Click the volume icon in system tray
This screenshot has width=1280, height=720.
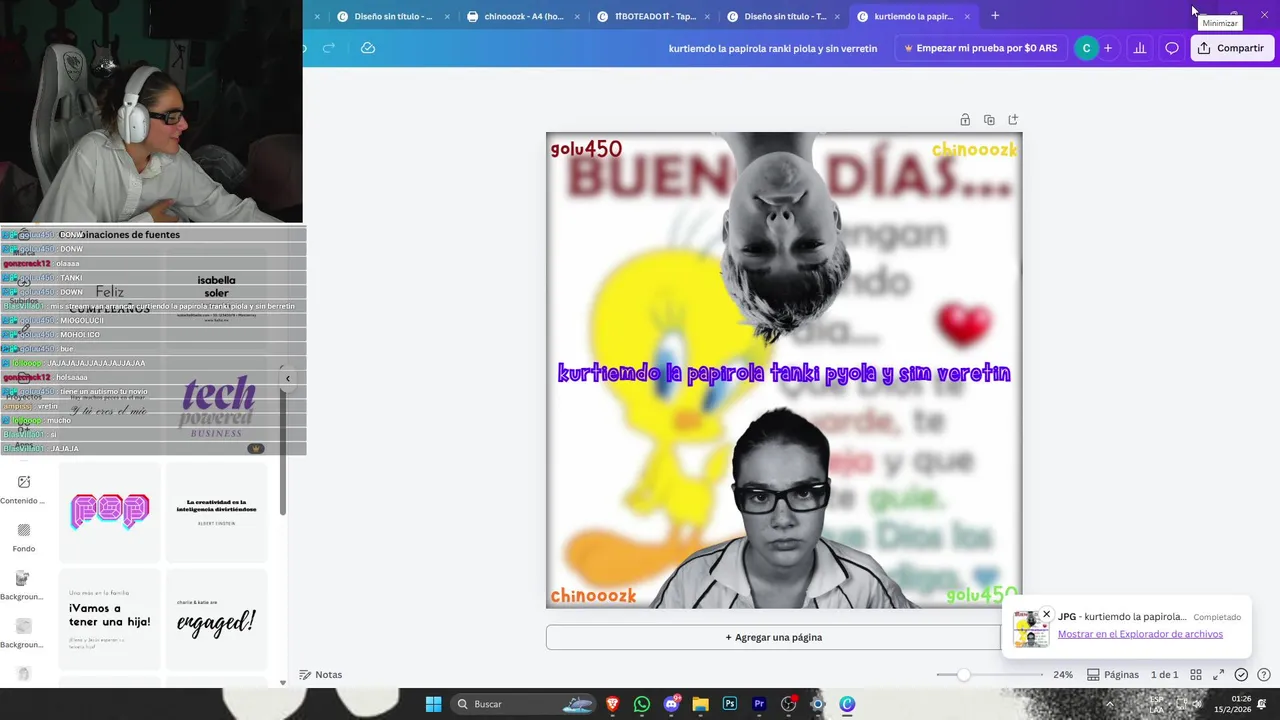(x=1197, y=704)
